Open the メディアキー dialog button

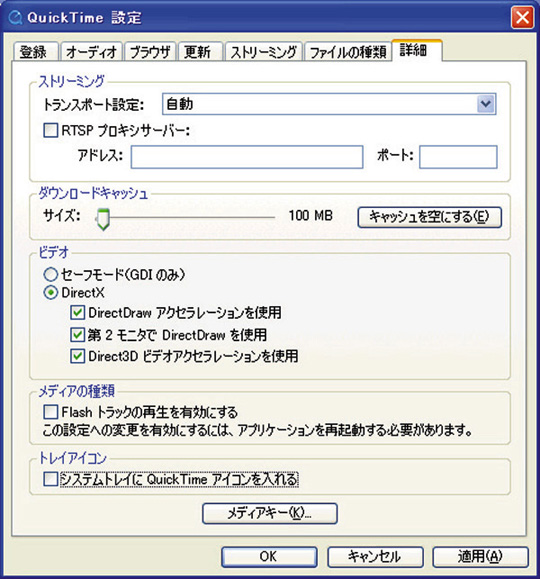tap(270, 513)
